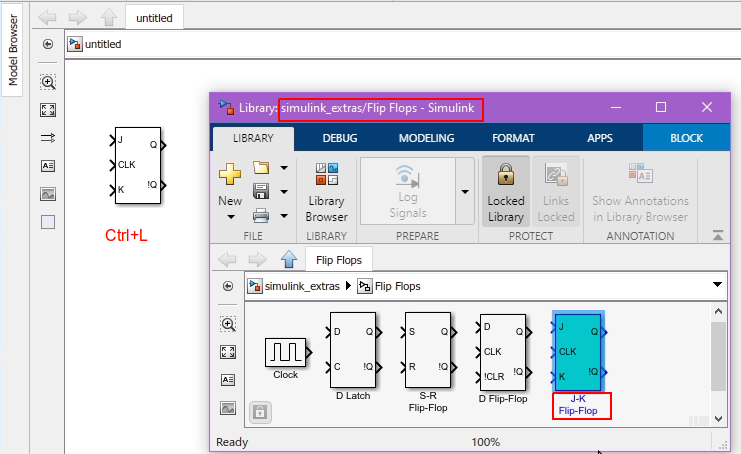Click the Up to Parent blue arrow

[289, 260]
